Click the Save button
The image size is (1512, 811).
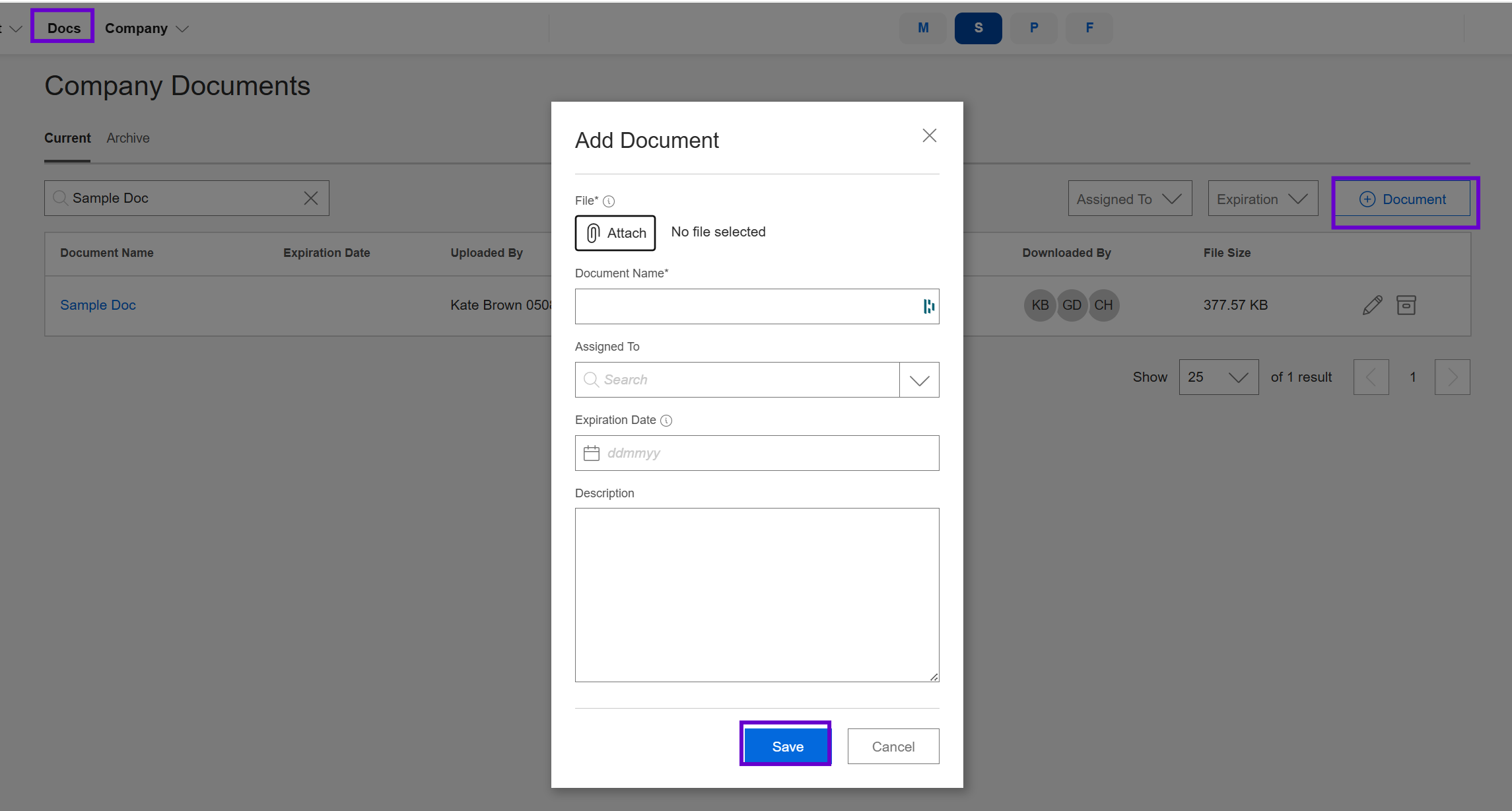click(x=787, y=746)
